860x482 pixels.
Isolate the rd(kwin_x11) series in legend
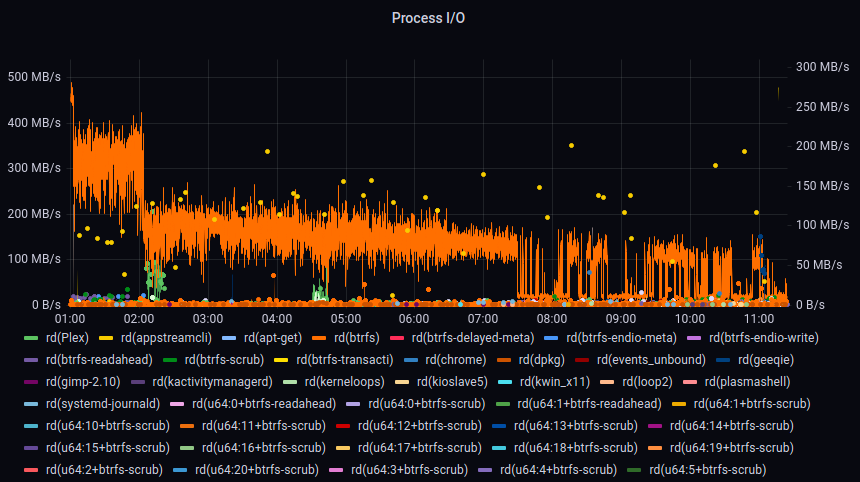pos(556,381)
